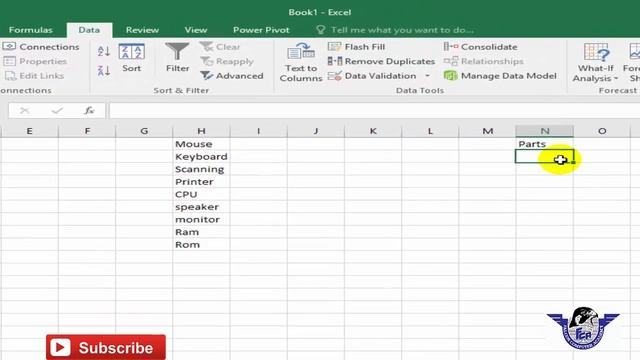The image size is (640, 360).
Task: Open the View tab
Action: (x=196, y=30)
